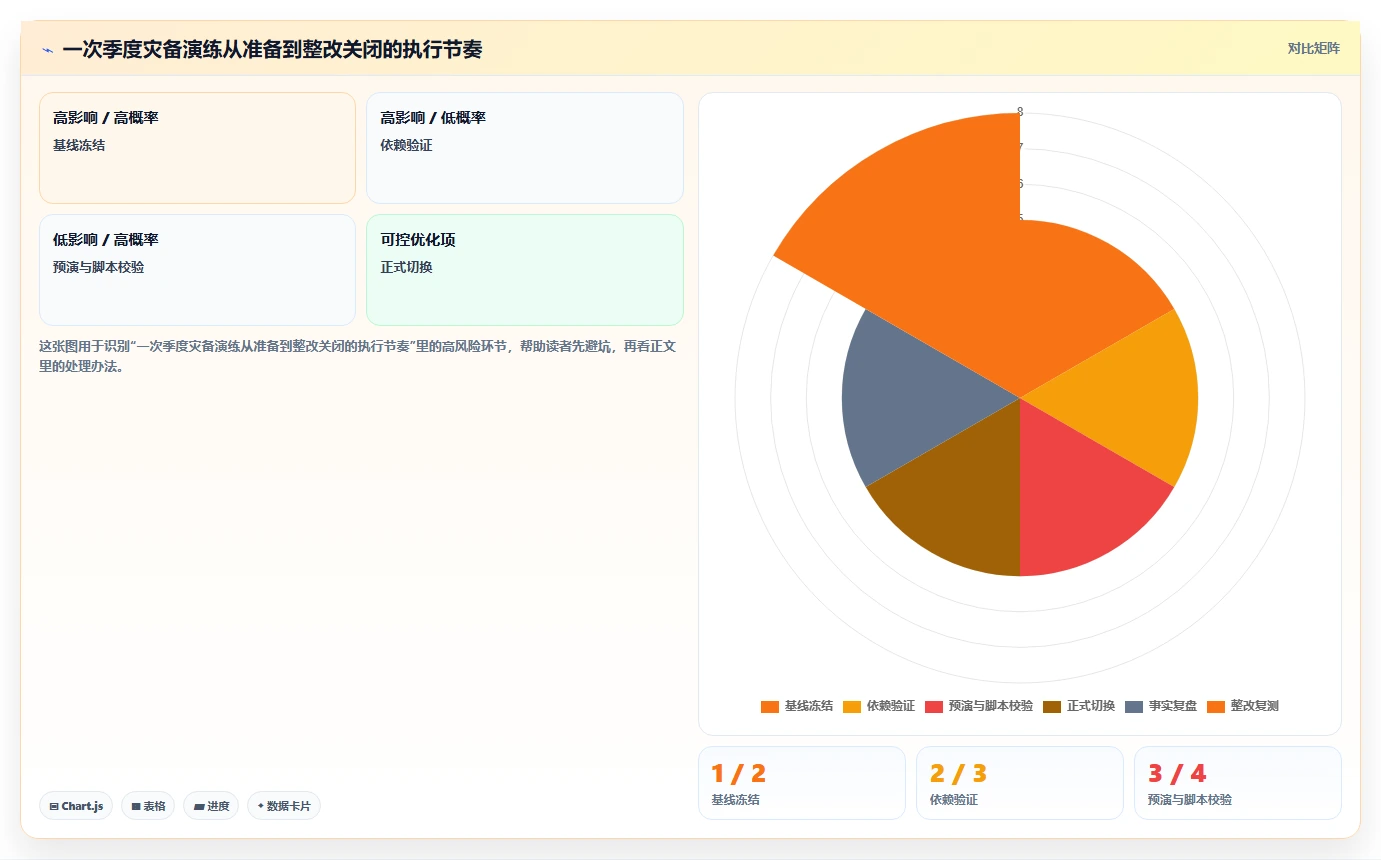The width and height of the screenshot is (1381, 860).
Task: Select the 表格 chip label
Action: click(155, 806)
